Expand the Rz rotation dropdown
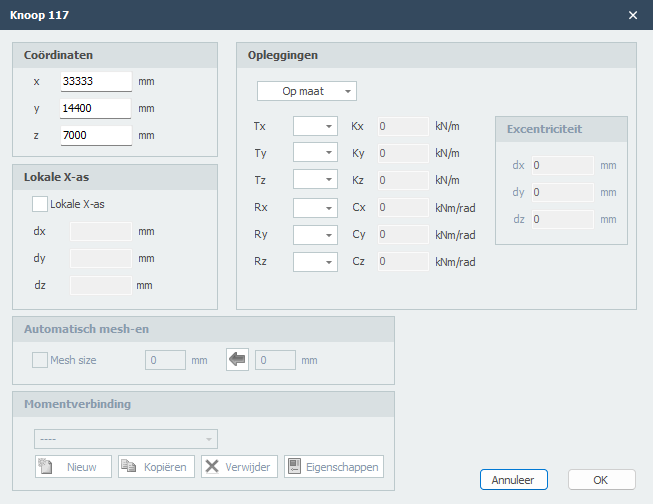The height and width of the screenshot is (504, 653). (315, 262)
